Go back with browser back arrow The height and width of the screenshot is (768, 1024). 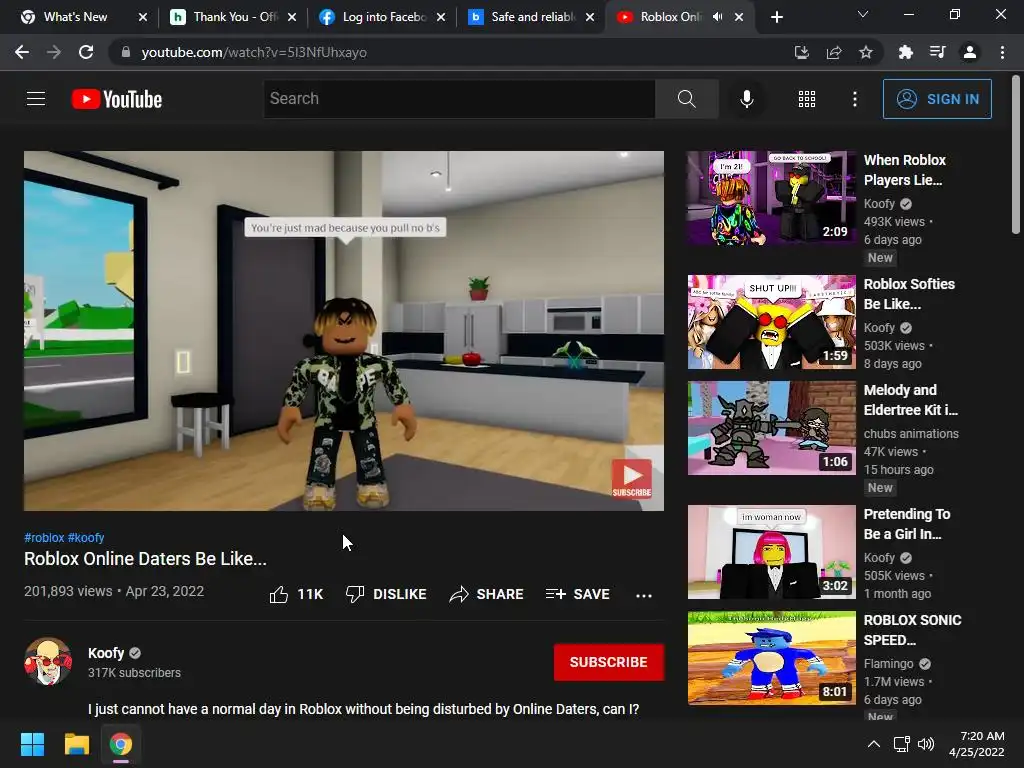[22, 52]
